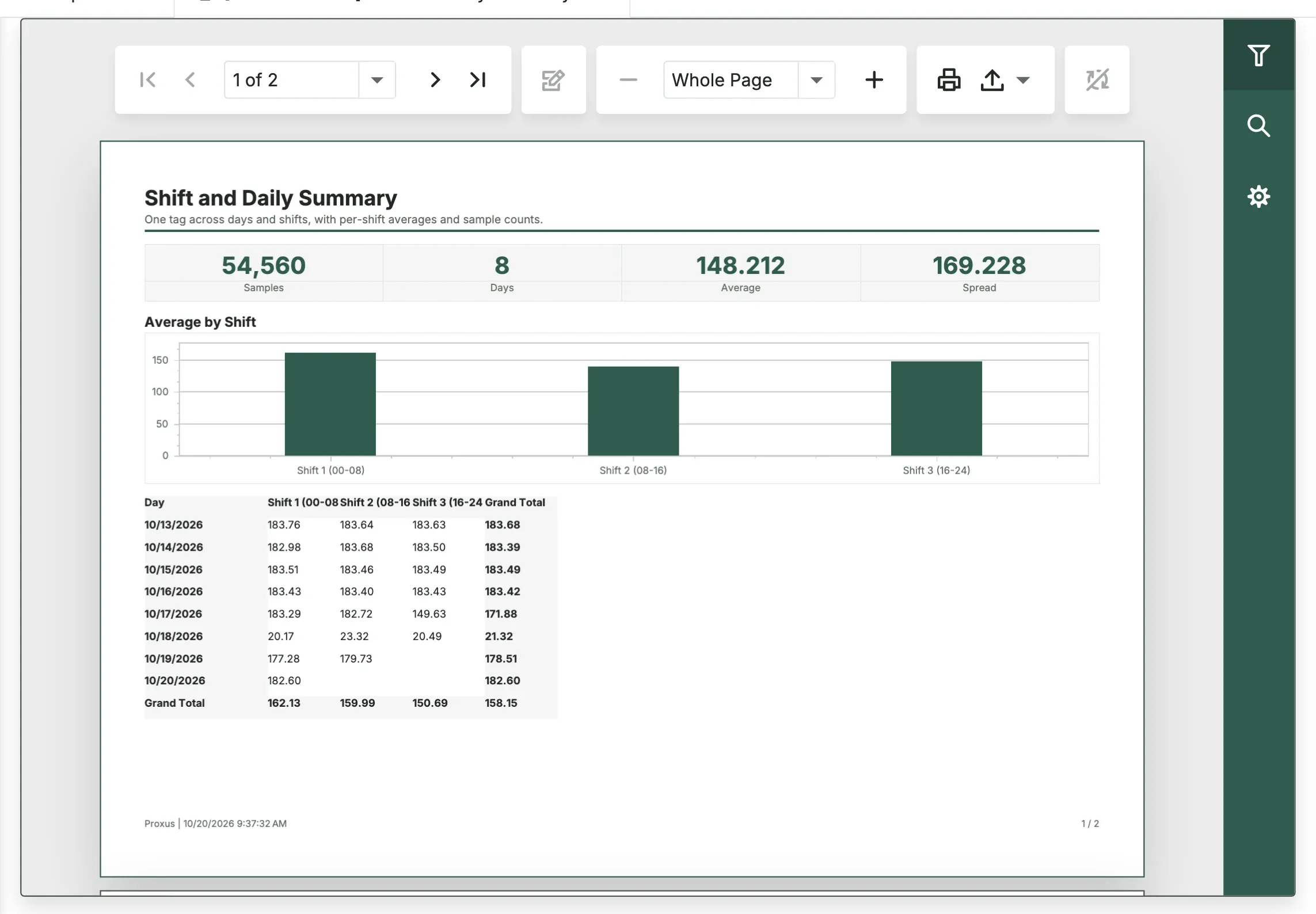
Task: Click the 148.212 Average value
Action: point(741,265)
